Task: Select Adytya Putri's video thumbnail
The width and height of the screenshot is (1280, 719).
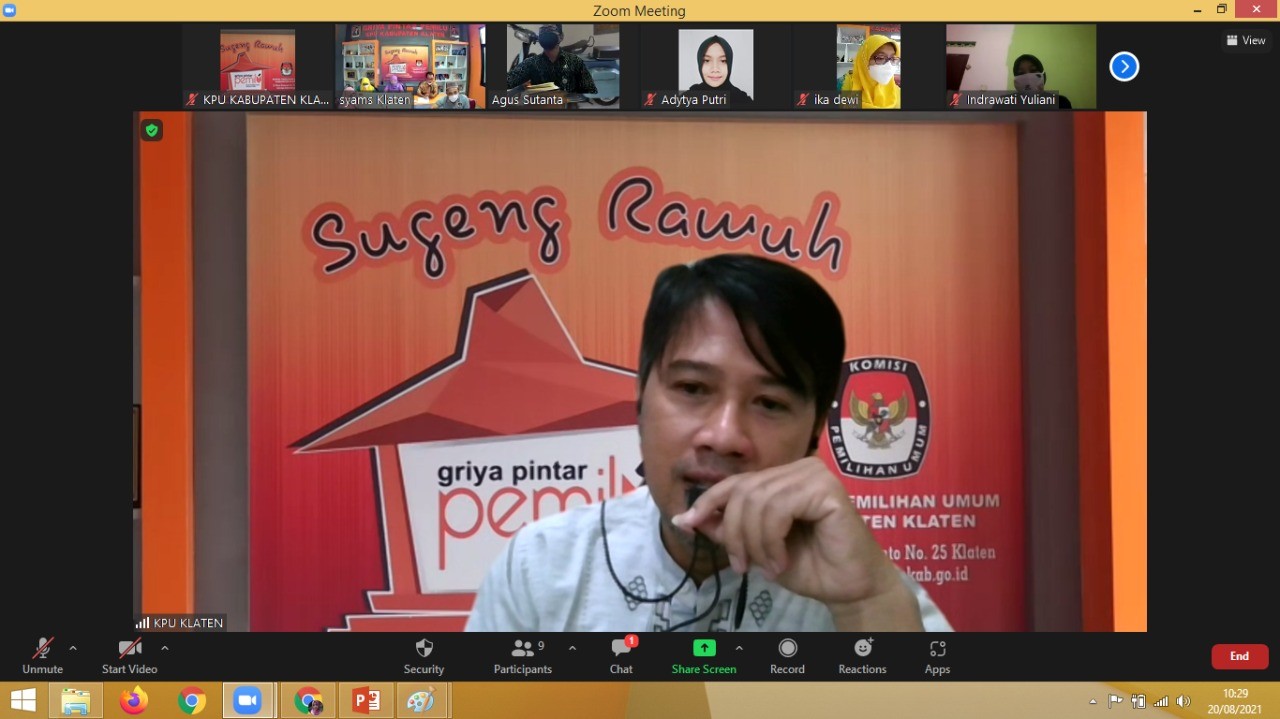Action: click(715, 66)
